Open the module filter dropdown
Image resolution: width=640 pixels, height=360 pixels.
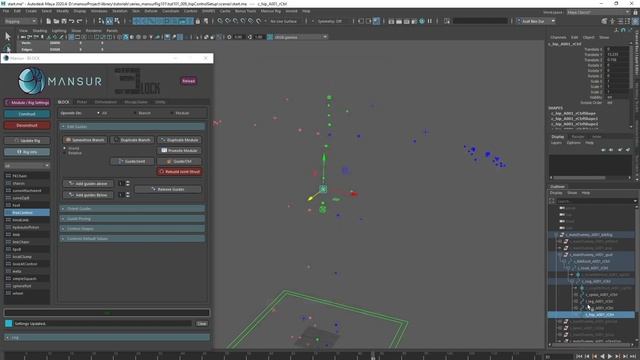click(27, 165)
